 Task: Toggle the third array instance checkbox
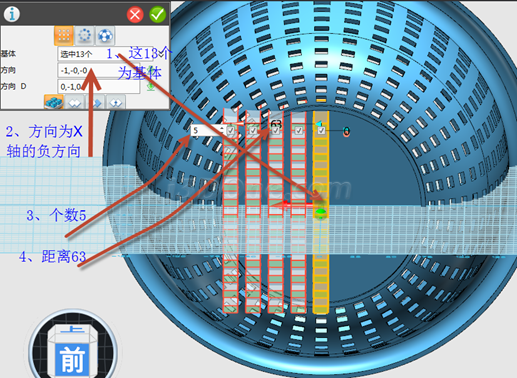tap(275, 130)
